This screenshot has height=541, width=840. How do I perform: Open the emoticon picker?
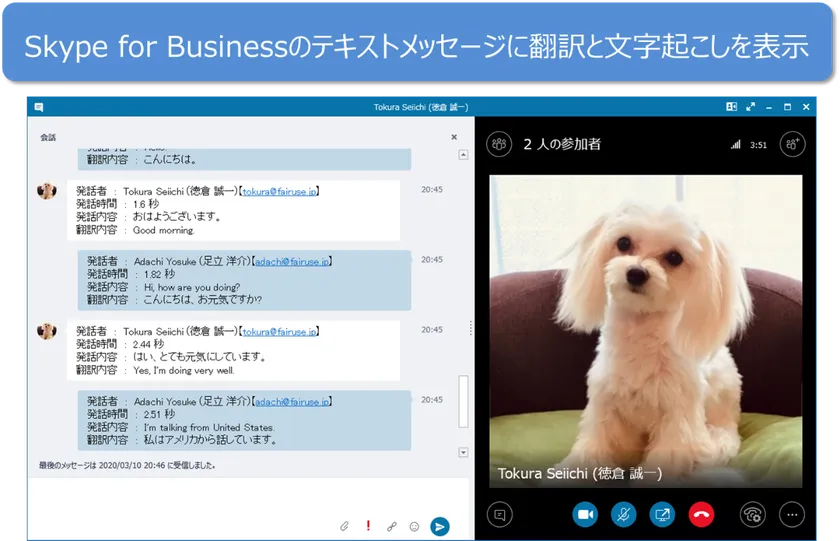[414, 527]
